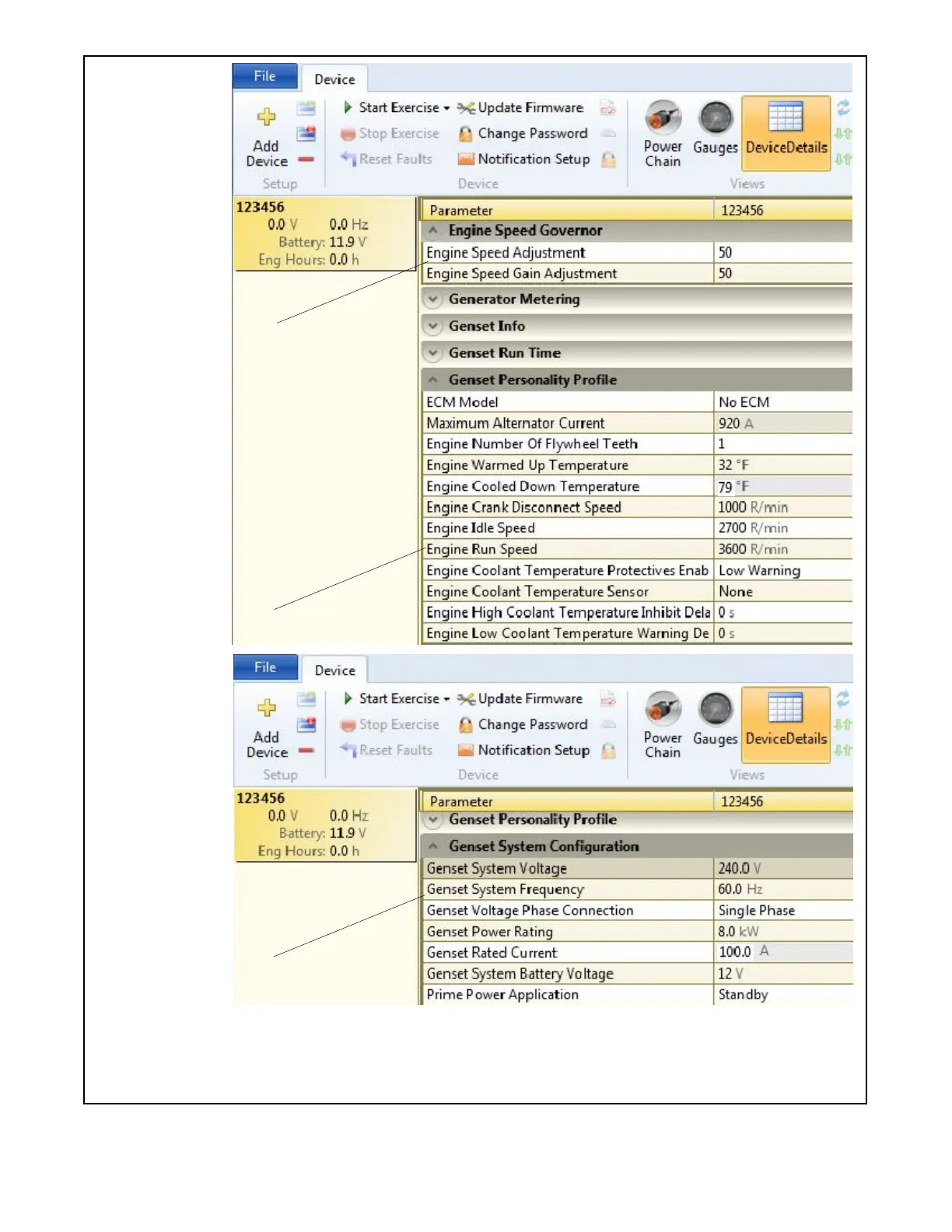Click the green Start Exercise play icon, lower window
Screen dimensions: 952x1232
point(348,698)
